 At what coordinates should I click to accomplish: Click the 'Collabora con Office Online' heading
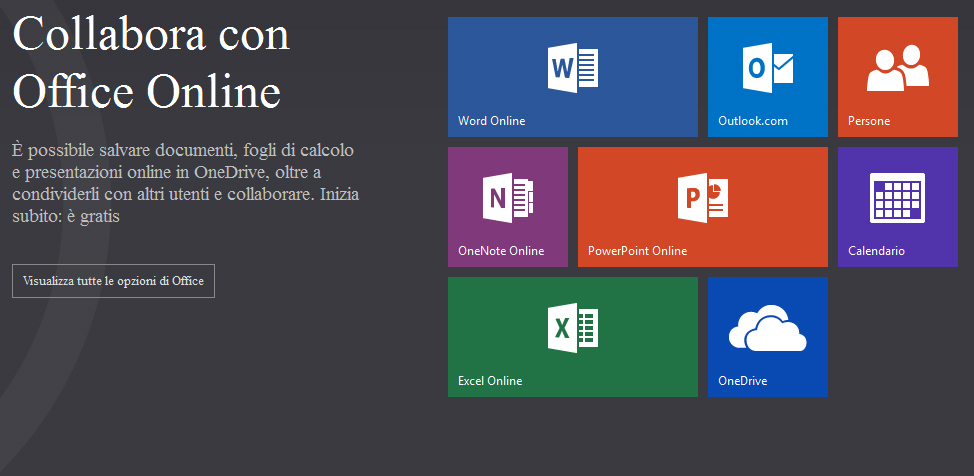(151, 62)
